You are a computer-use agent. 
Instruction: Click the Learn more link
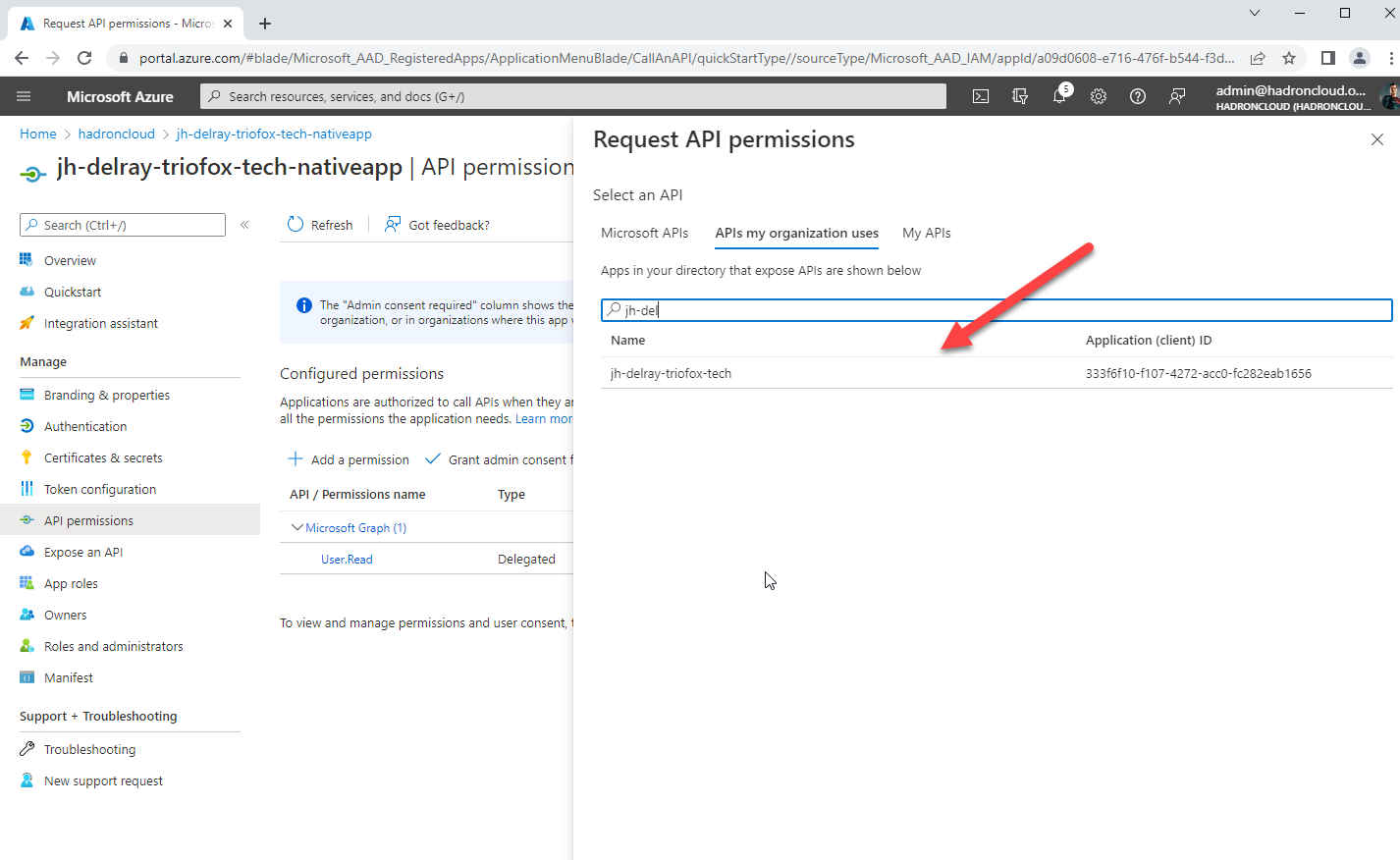[544, 418]
